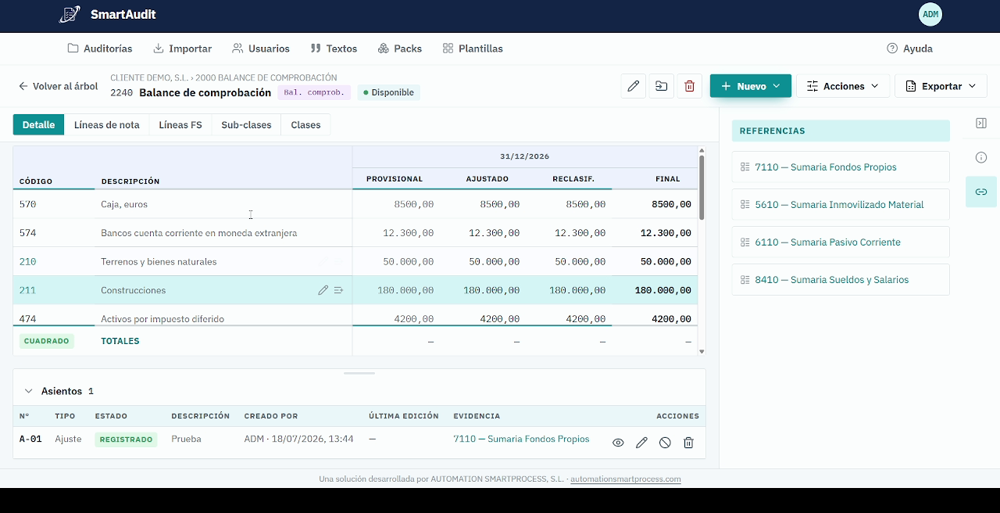Click the back arrow Volver al árbol
Screen dimensions: 1000x513
point(58,86)
